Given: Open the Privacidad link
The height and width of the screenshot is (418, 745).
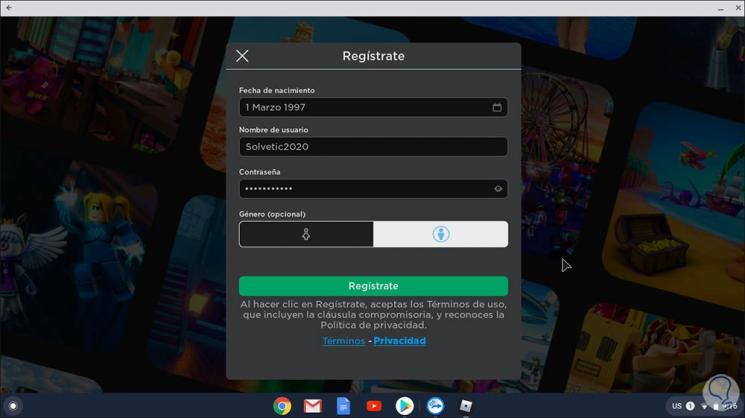Looking at the screenshot, I should 400,341.
